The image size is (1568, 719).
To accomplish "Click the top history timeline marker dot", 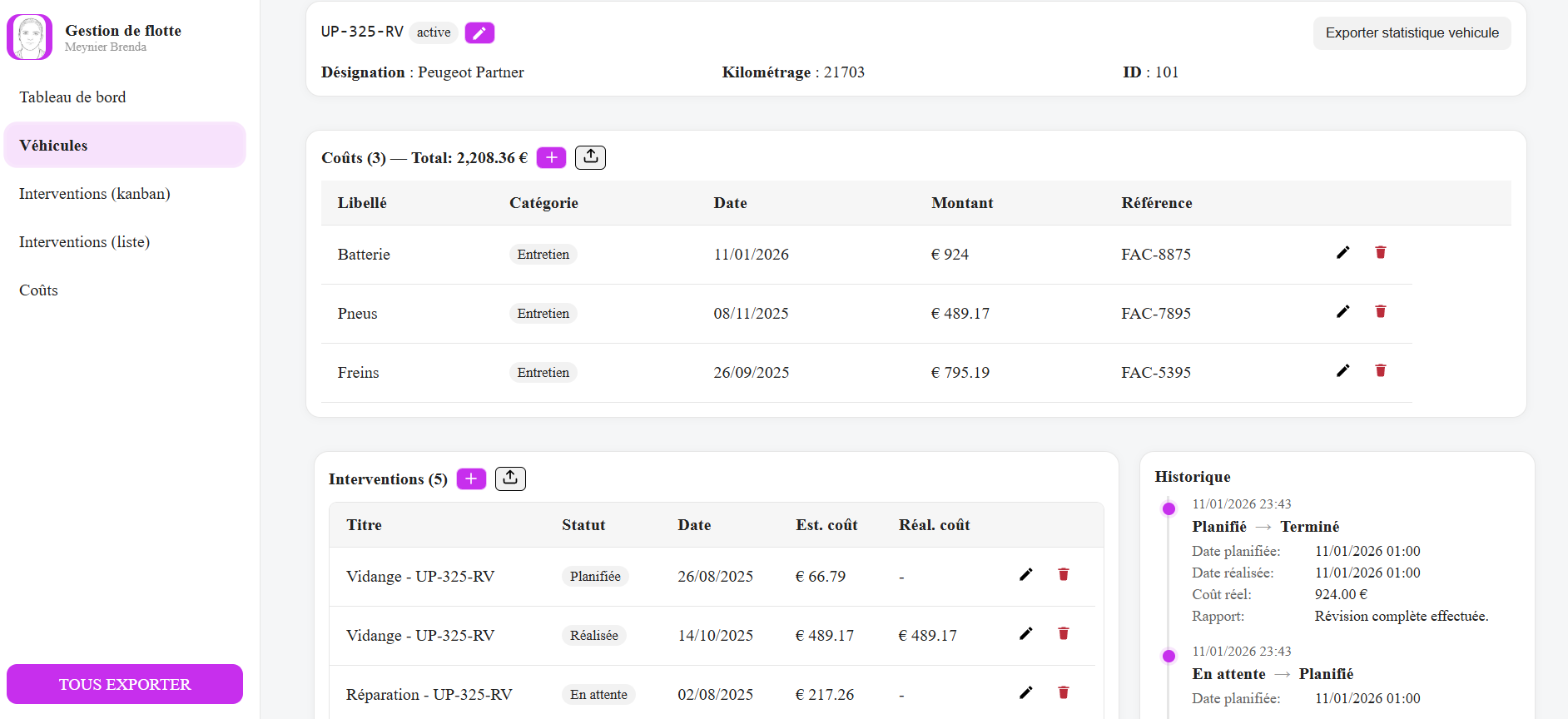I will click(1169, 509).
